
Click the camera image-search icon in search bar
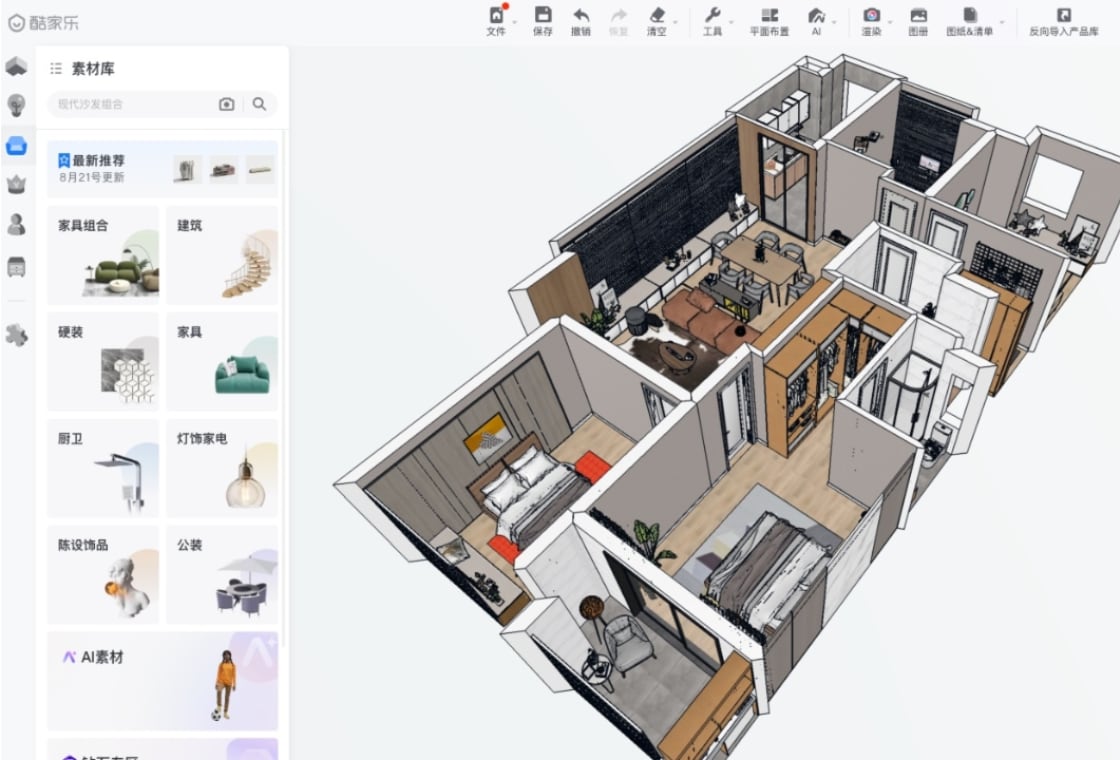tap(226, 104)
